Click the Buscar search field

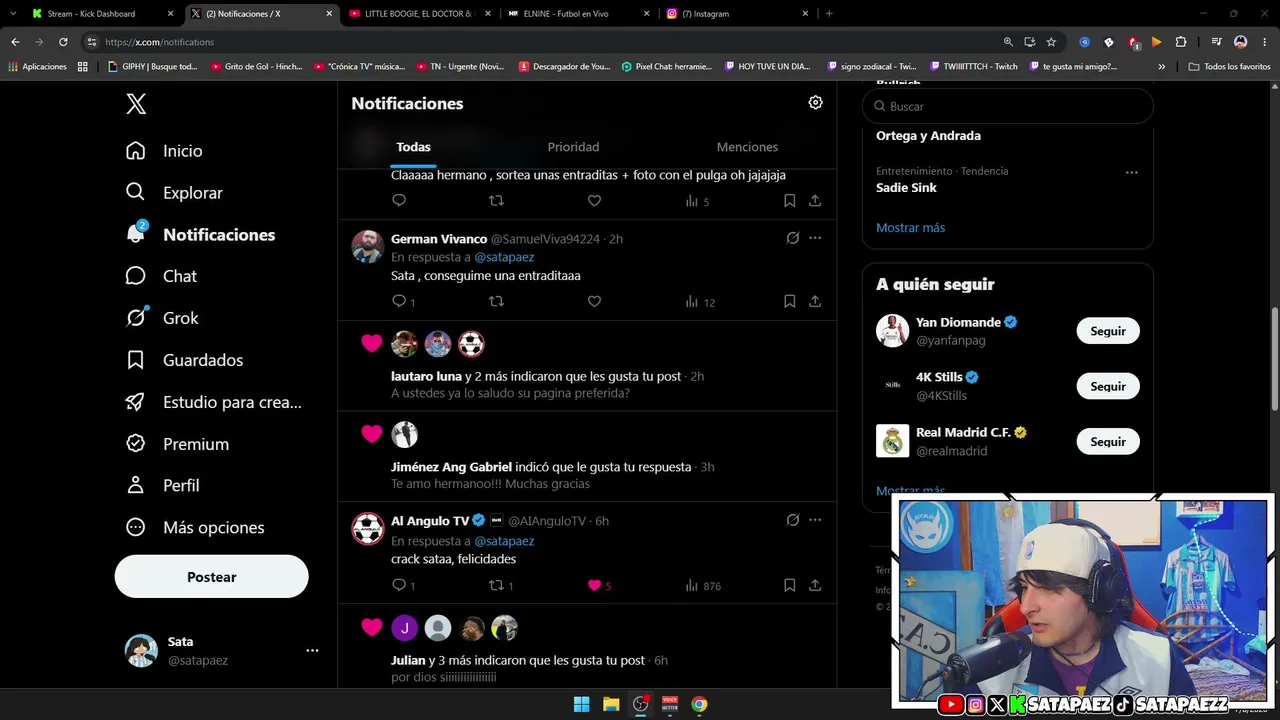[x=1008, y=106]
